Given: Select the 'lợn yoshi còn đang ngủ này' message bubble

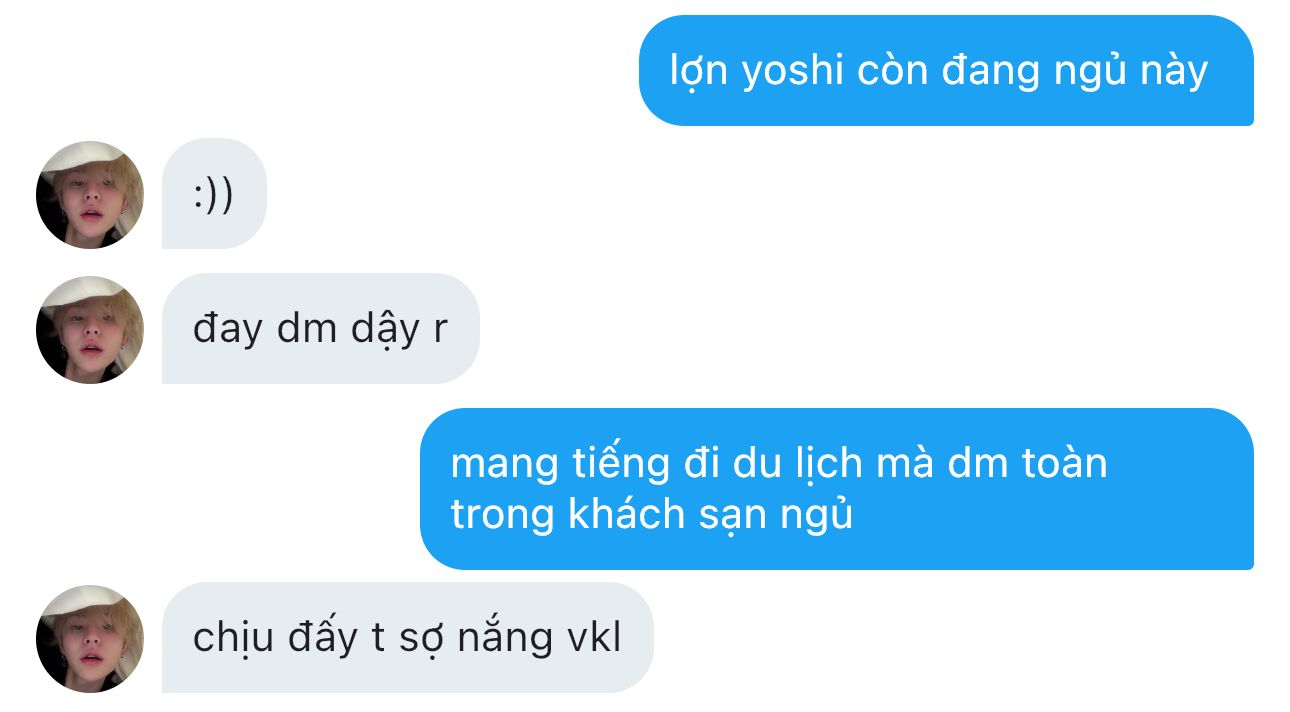Looking at the screenshot, I should (946, 71).
